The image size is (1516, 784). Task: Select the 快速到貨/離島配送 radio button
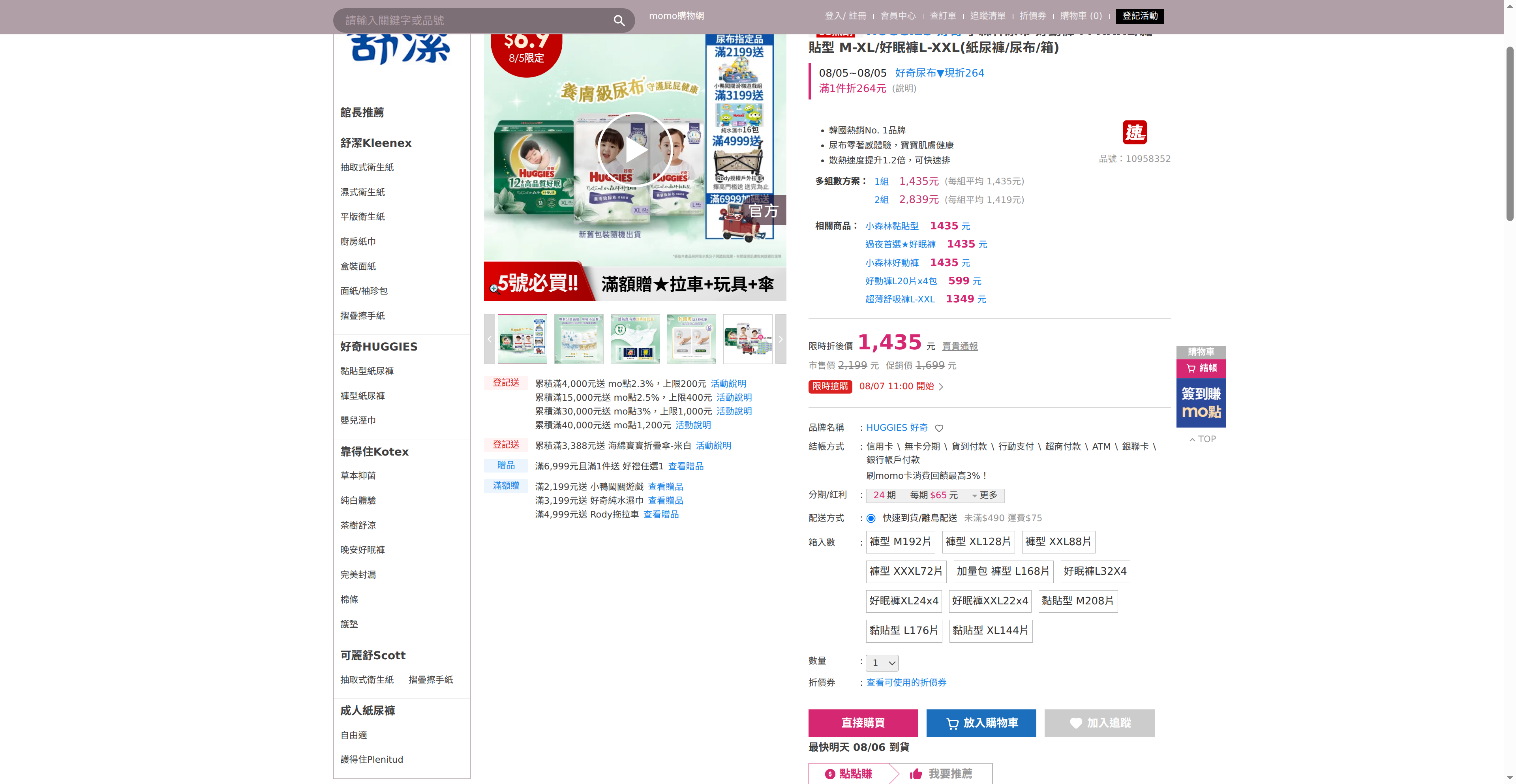pos(871,519)
